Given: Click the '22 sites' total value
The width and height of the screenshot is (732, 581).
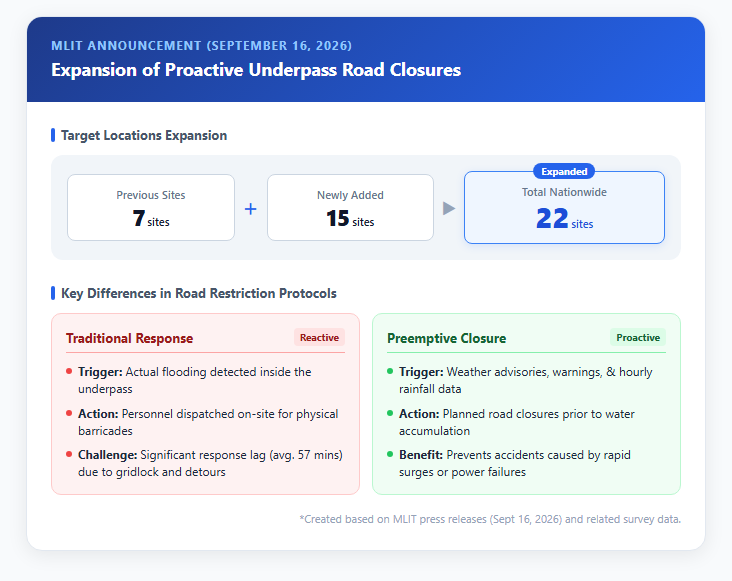Looking at the screenshot, I should point(564,219).
